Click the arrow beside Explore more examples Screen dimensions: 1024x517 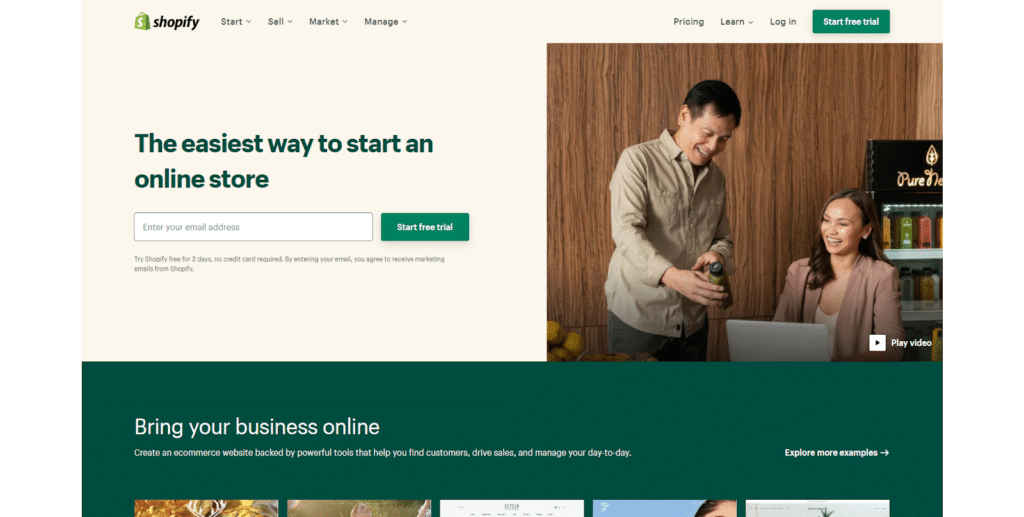pos(884,452)
